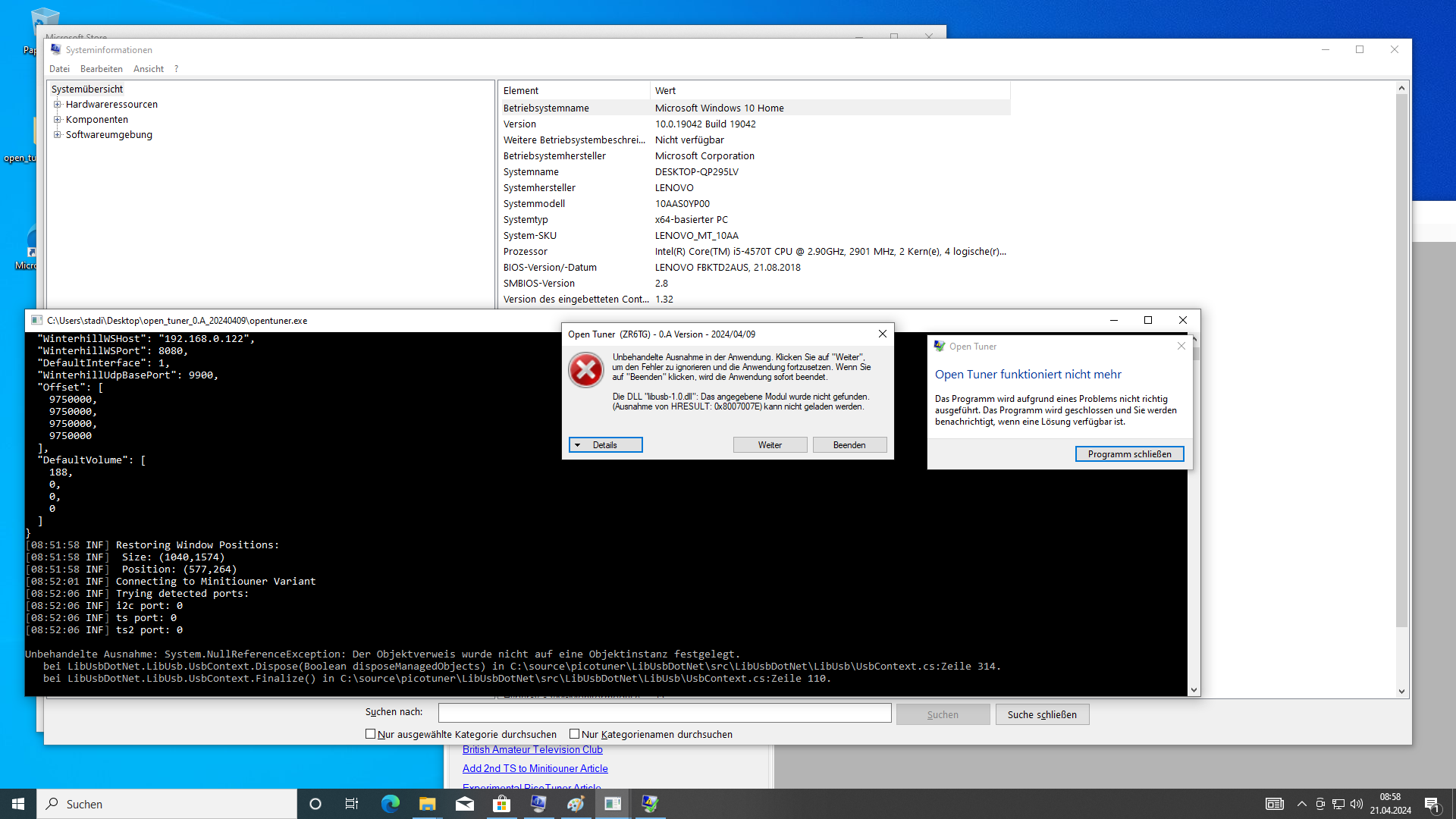This screenshot has height=819, width=1456.
Task: Launch Microsoft Edge from taskbar
Action: 390,804
